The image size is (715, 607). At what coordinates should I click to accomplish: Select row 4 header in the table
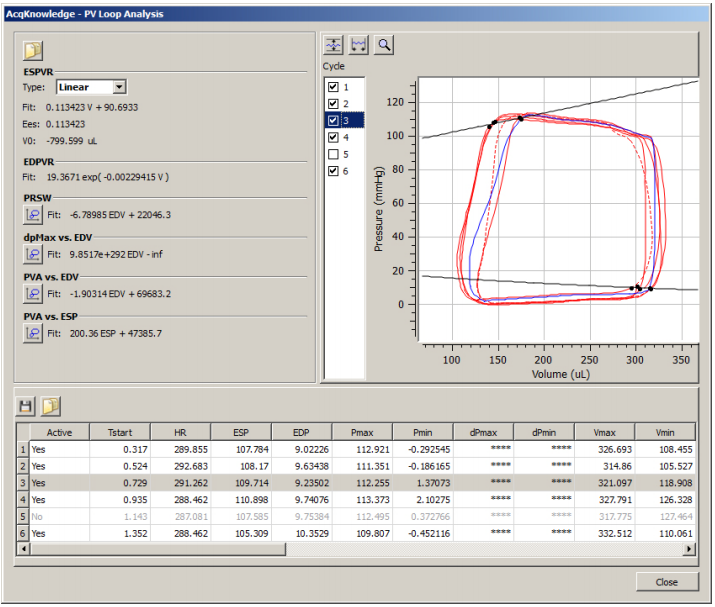[22, 499]
